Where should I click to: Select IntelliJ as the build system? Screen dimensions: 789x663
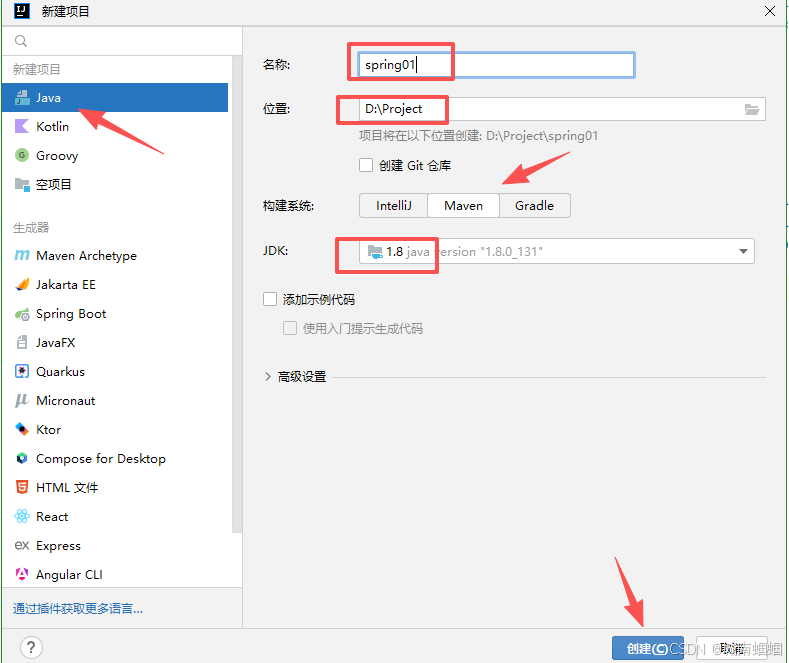393,205
